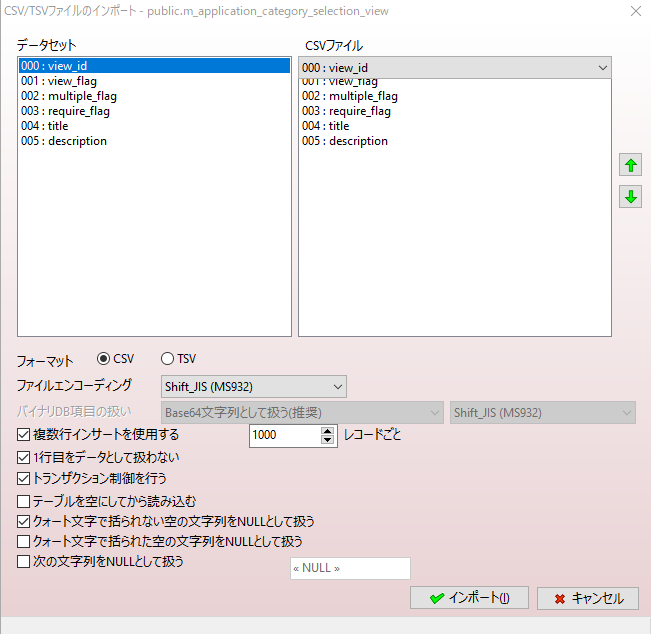651x634 pixels.
Task: Click the « NULL » text input field
Action: (x=349, y=568)
